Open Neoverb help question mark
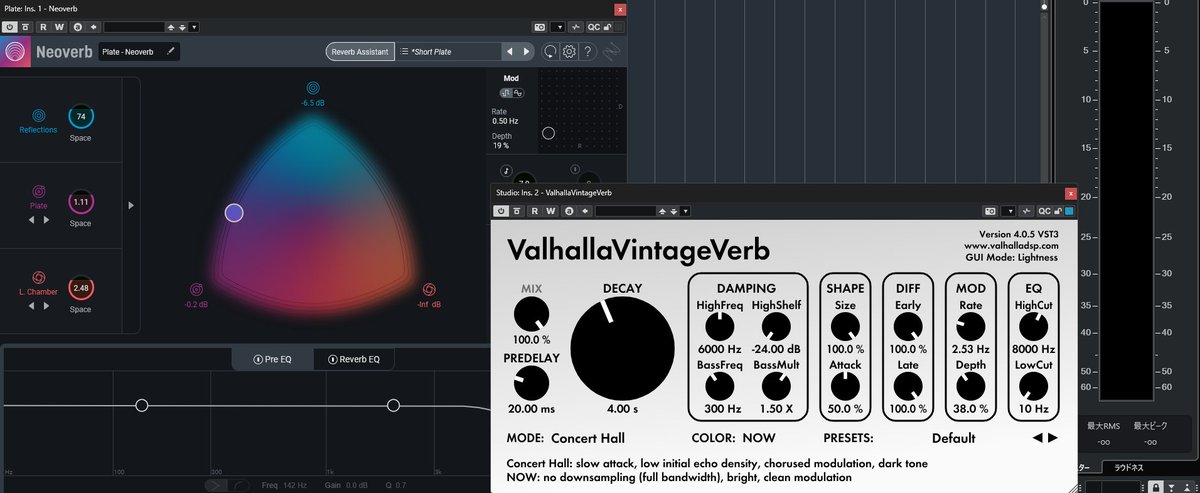 [587, 52]
